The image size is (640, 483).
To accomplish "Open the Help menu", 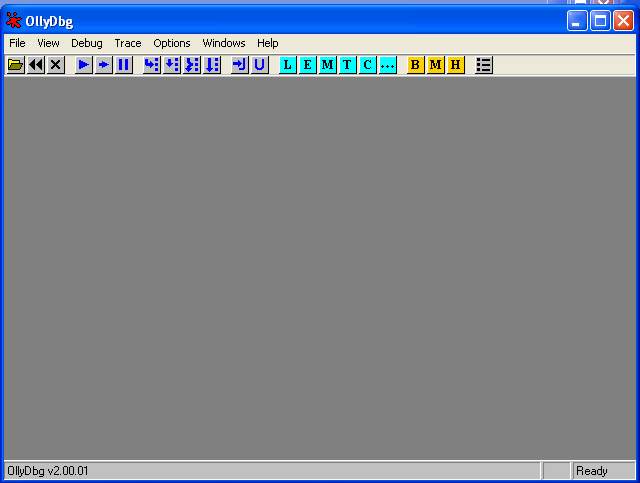I will [x=267, y=43].
